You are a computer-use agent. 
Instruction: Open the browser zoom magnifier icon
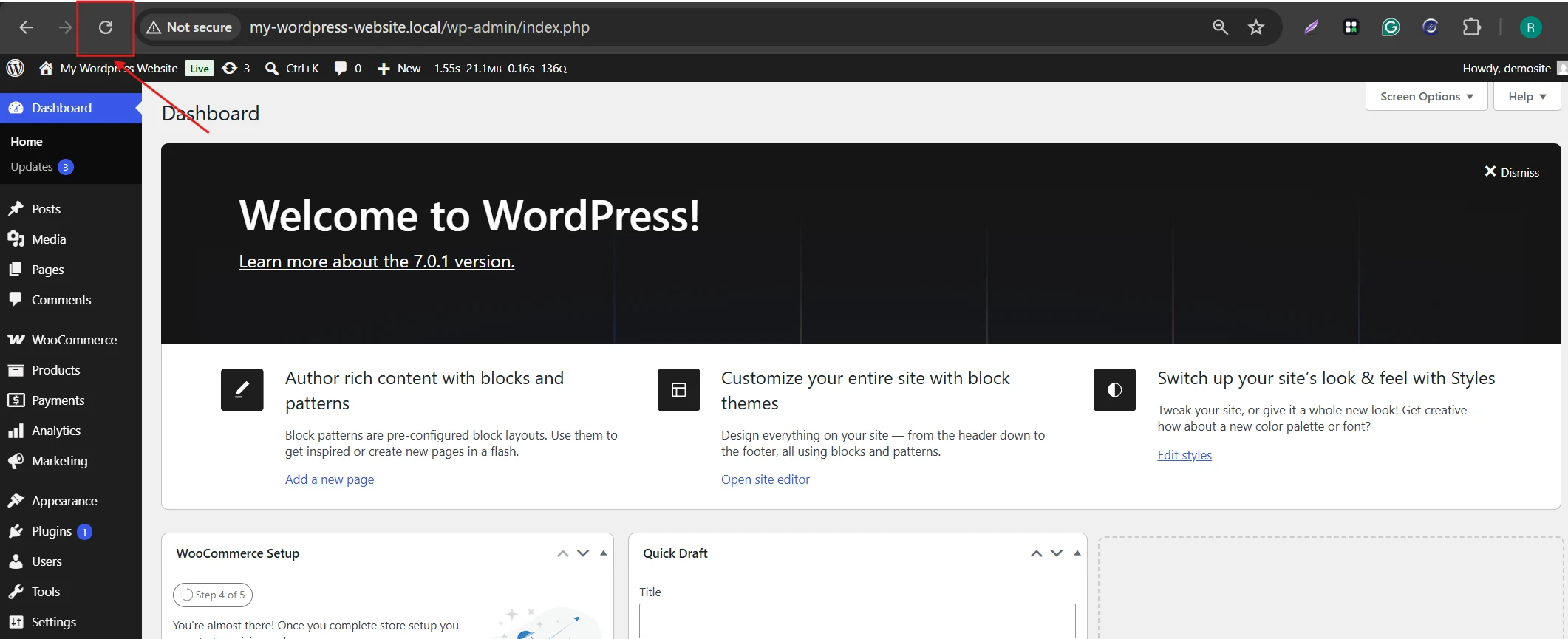(1220, 27)
